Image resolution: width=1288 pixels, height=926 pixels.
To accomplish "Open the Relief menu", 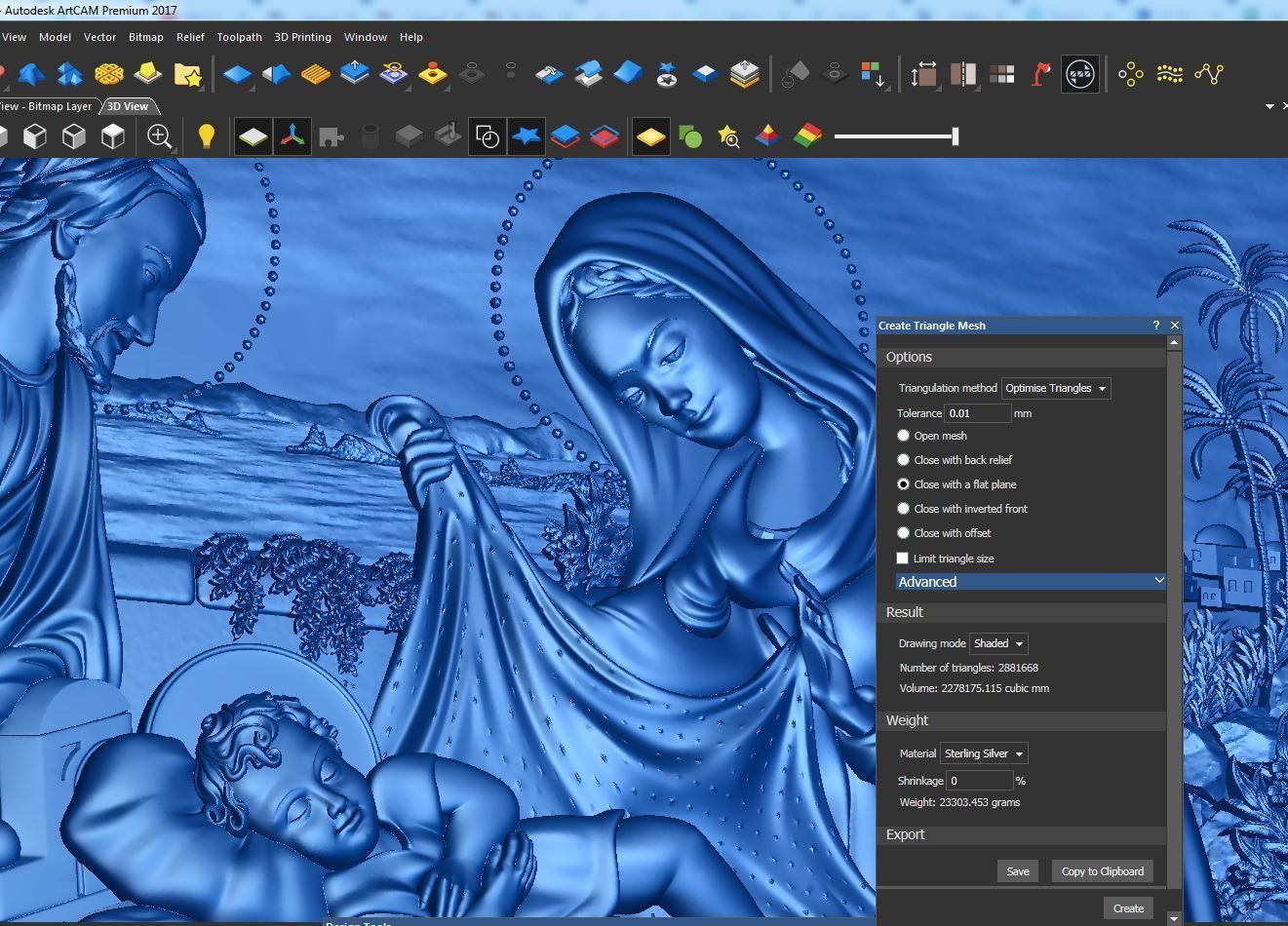I will point(190,37).
